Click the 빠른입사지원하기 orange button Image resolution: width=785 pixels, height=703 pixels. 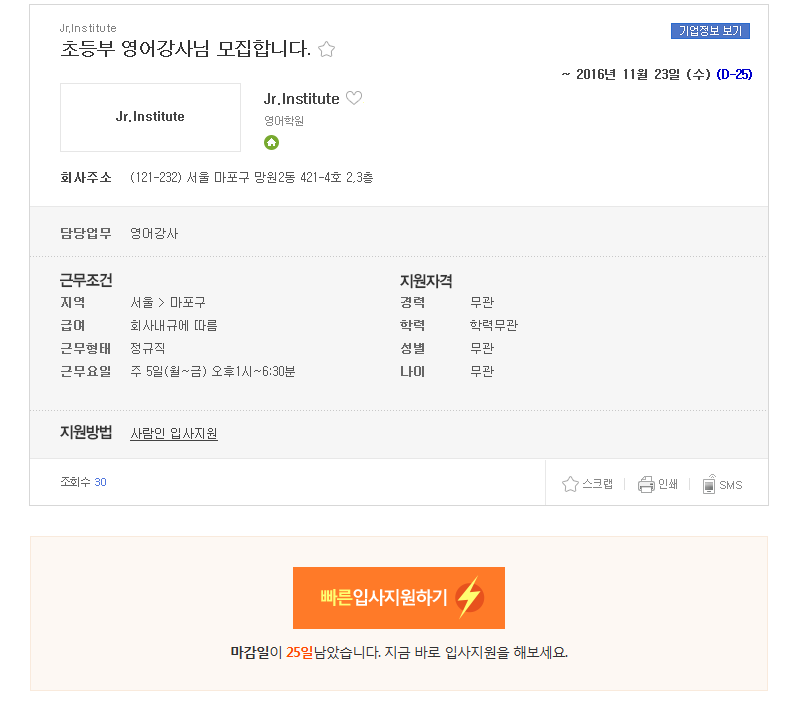[x=399, y=598]
